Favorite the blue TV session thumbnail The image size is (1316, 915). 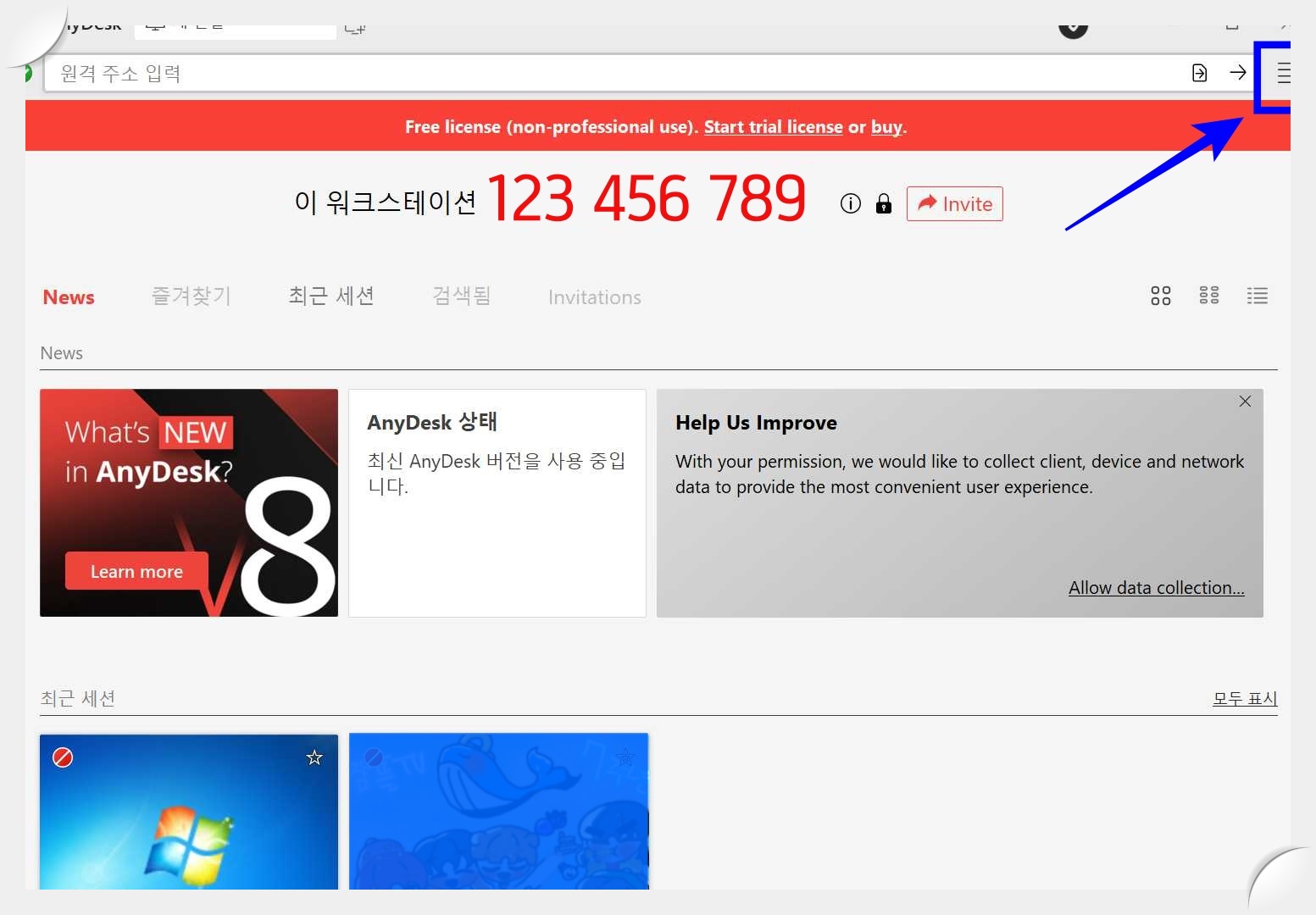click(625, 757)
